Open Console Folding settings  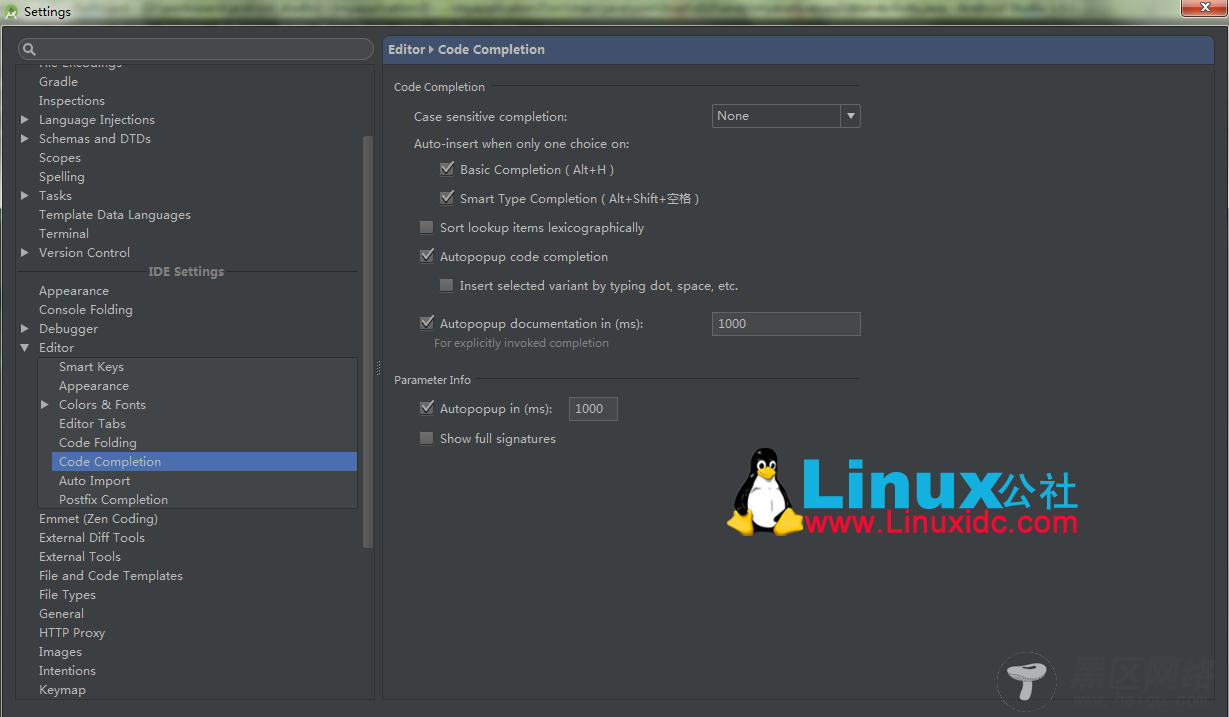86,310
